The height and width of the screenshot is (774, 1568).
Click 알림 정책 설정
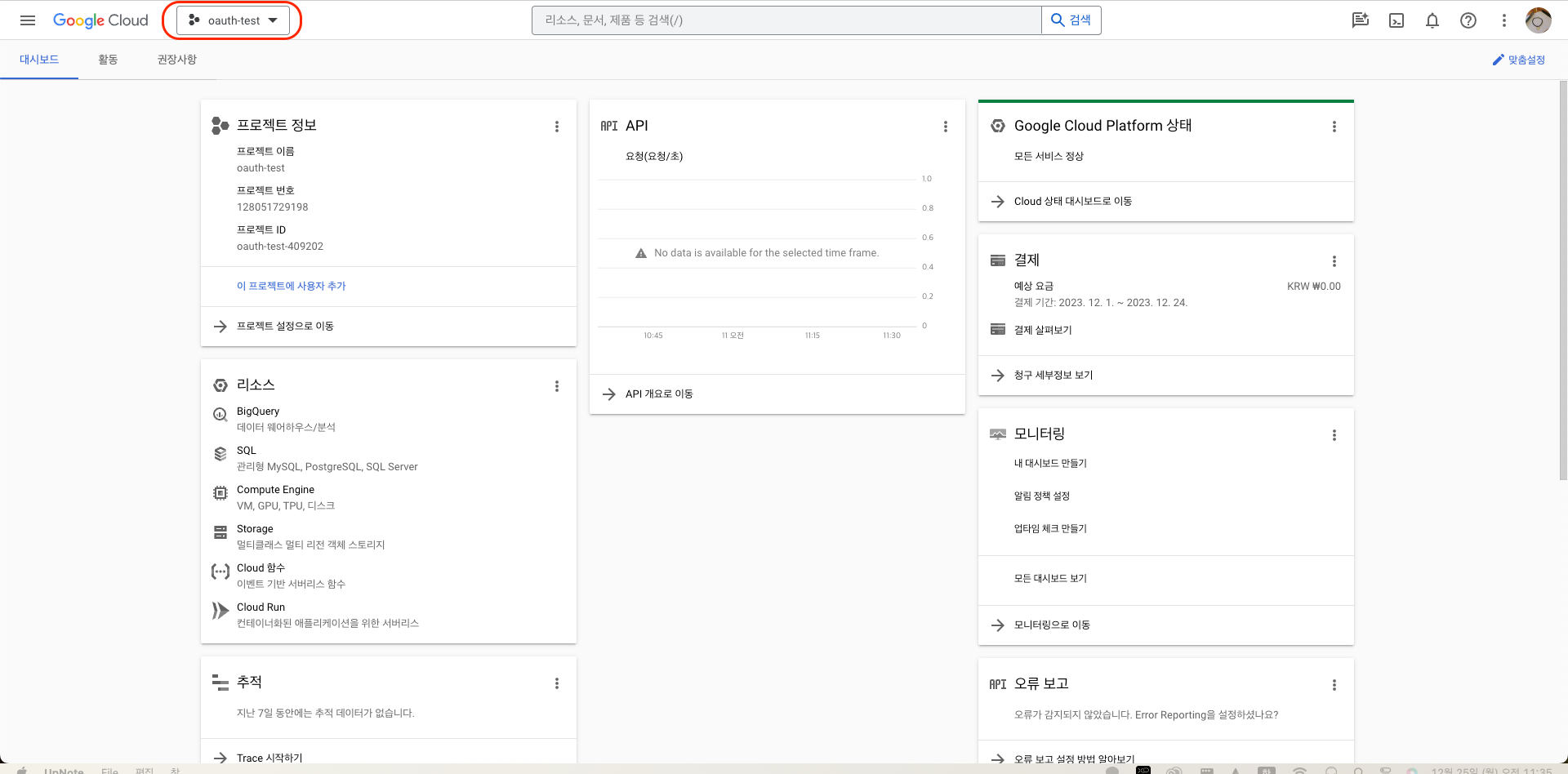(1042, 496)
